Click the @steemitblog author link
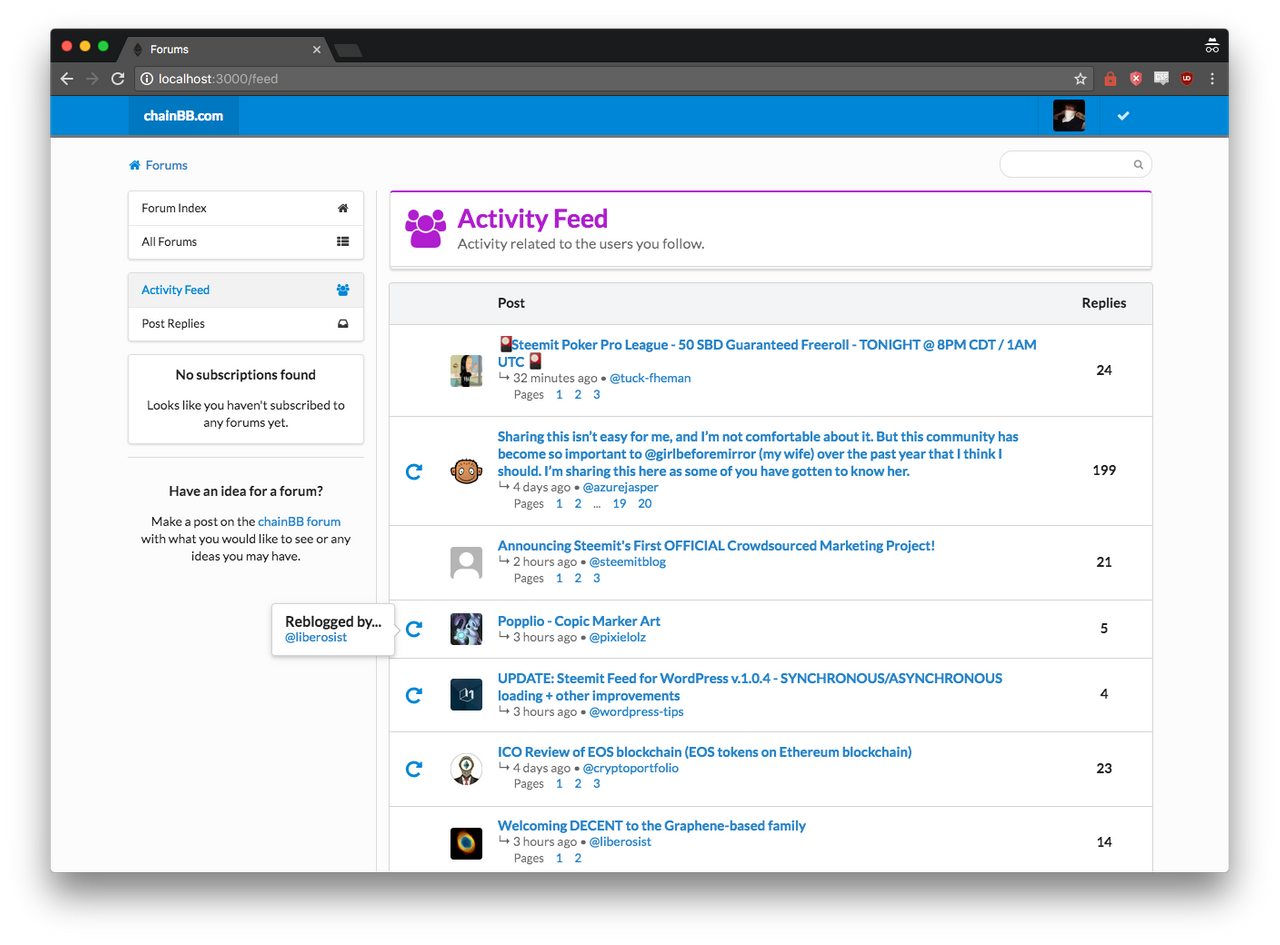Viewport: 1280px width, 945px height. point(627,563)
